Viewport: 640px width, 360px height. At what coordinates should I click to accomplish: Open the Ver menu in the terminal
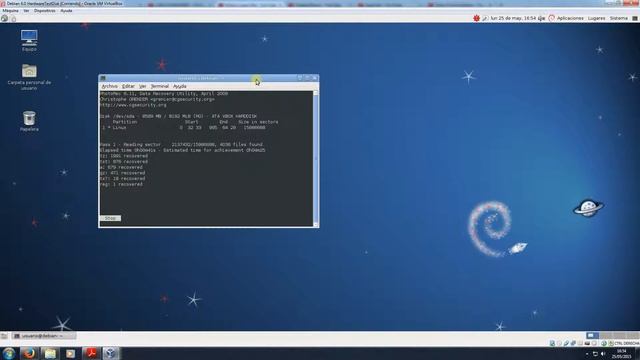[142, 86]
